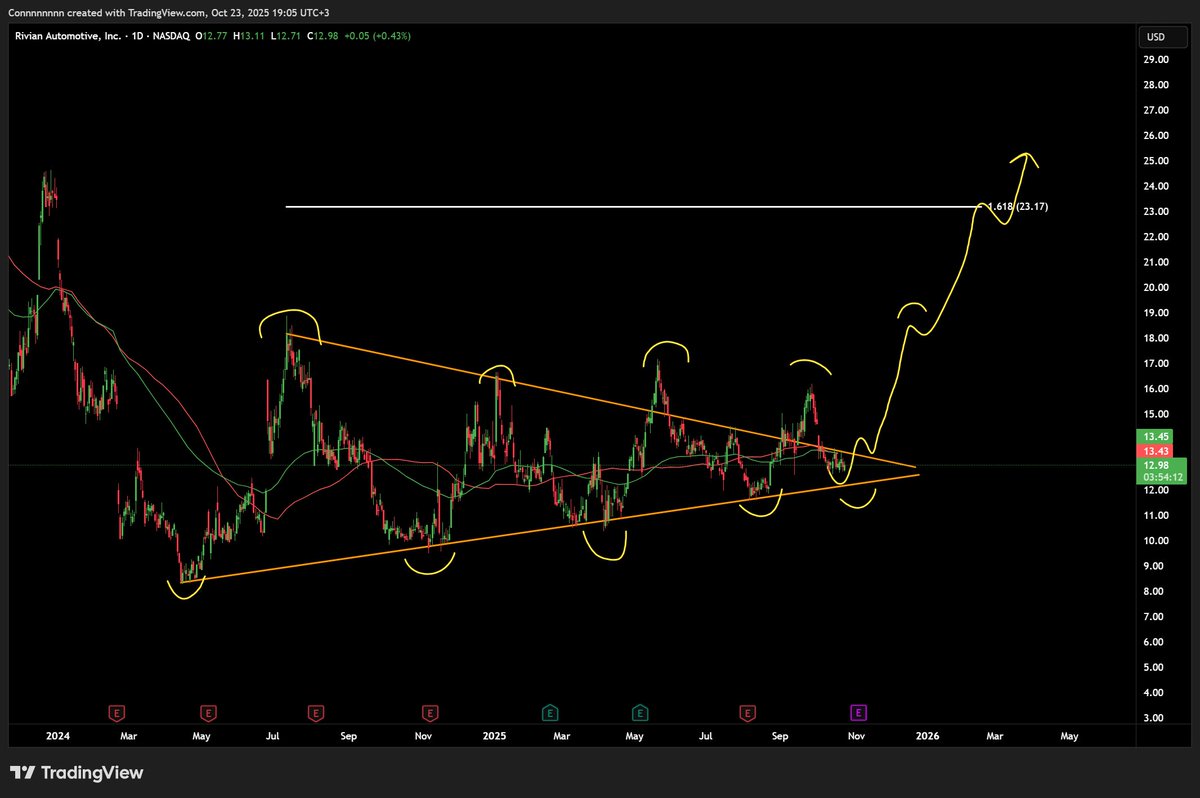Click the 2024 year label on time axis
This screenshot has width=1200, height=798.
[58, 736]
